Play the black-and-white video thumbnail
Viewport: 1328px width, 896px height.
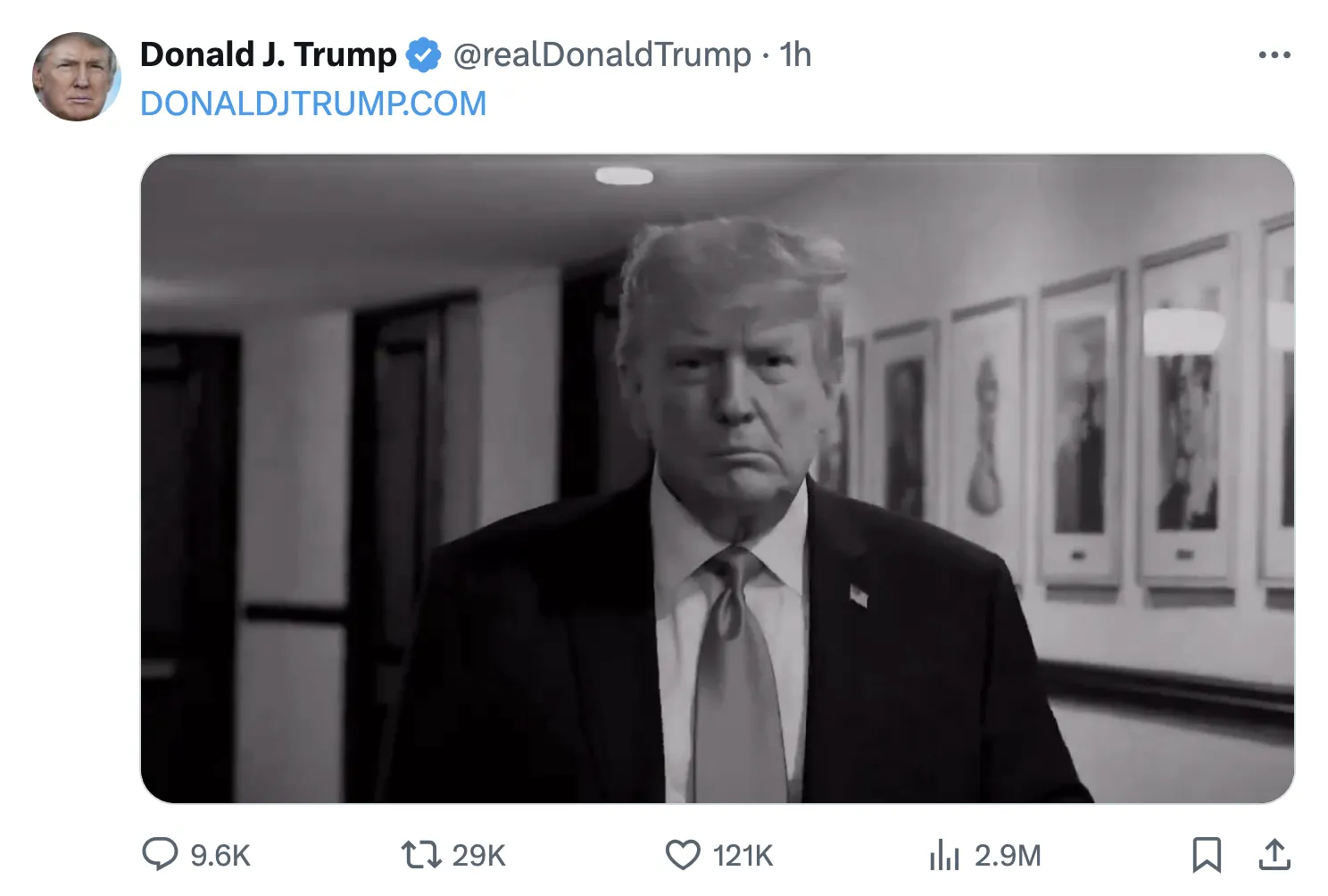pyautogui.click(x=717, y=478)
